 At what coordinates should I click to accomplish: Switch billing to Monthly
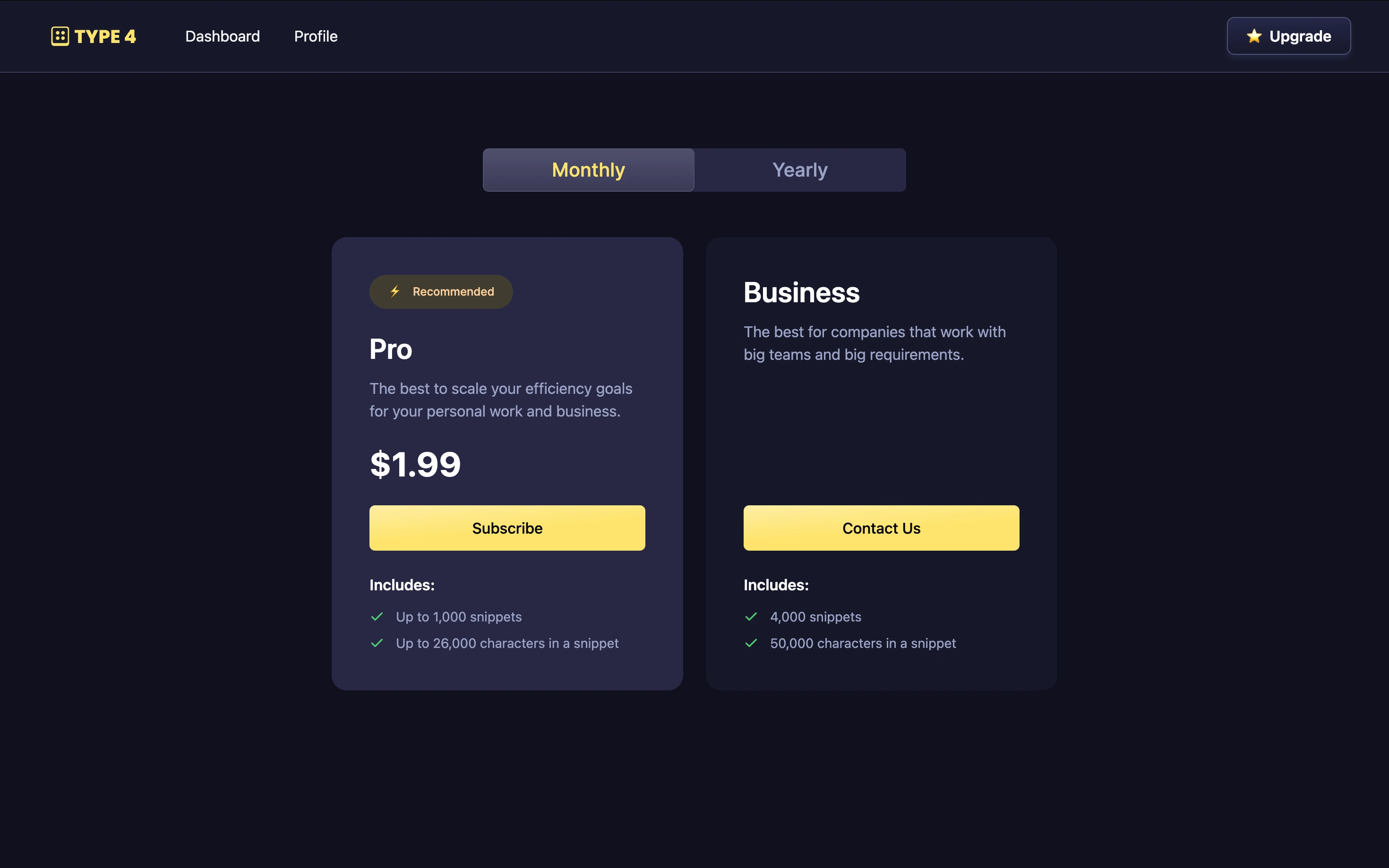[588, 170]
